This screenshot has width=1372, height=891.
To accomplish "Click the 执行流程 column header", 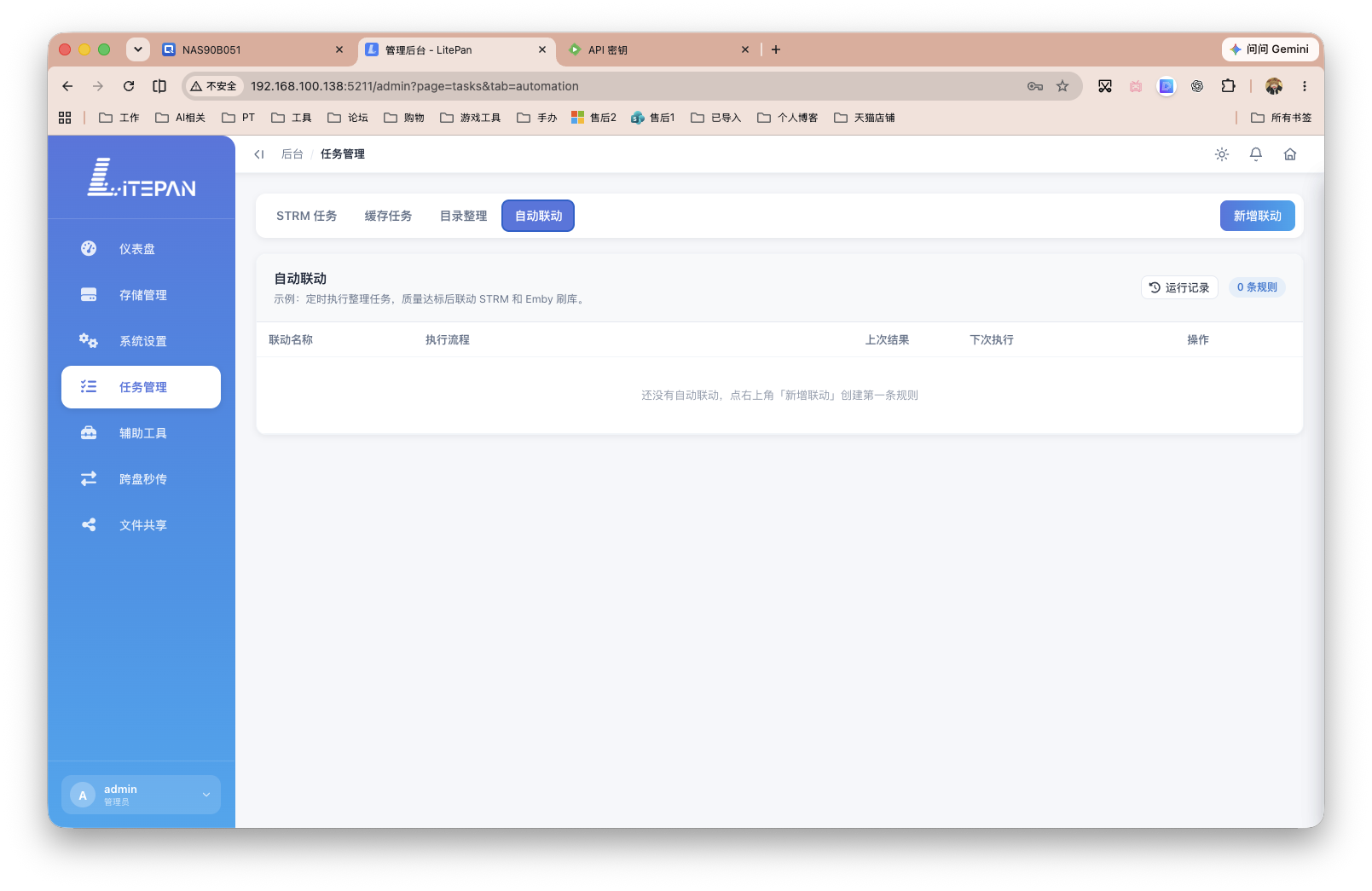I will click(448, 339).
